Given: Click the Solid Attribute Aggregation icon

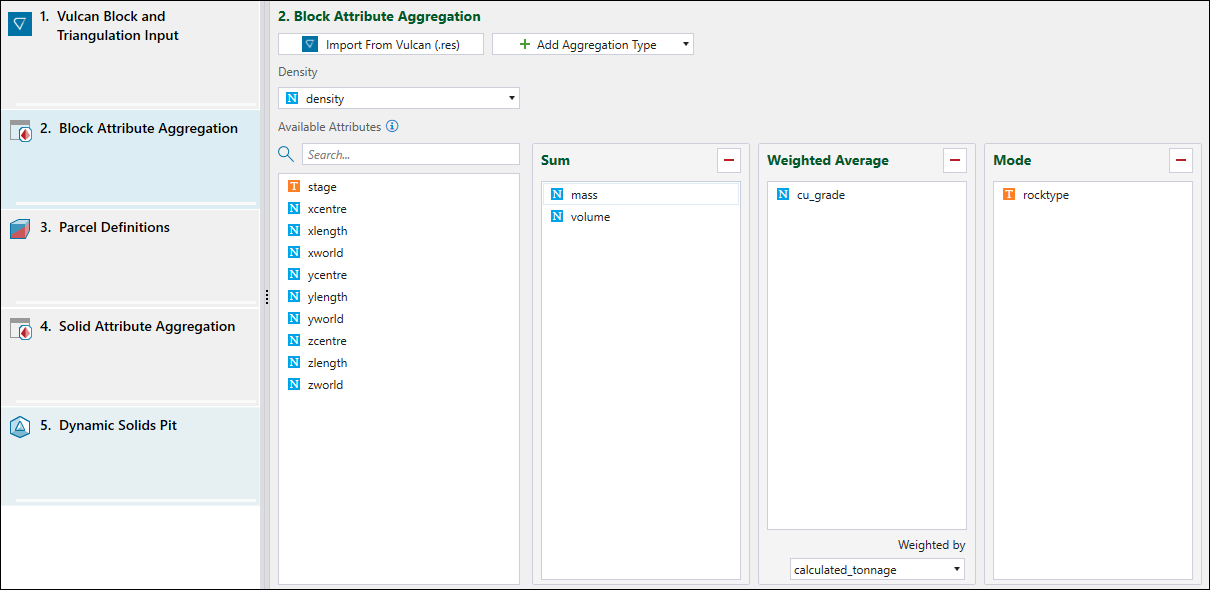Looking at the screenshot, I should pos(21,328).
